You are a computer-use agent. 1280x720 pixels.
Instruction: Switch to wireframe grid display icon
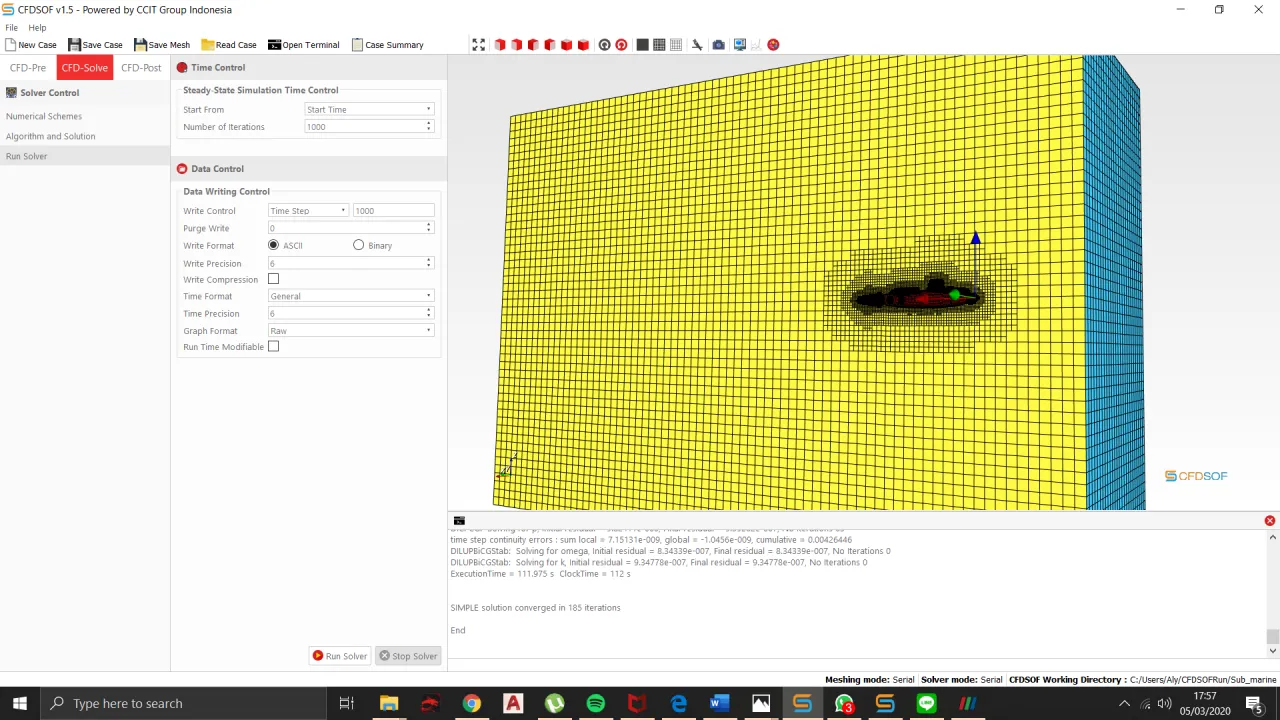(676, 45)
